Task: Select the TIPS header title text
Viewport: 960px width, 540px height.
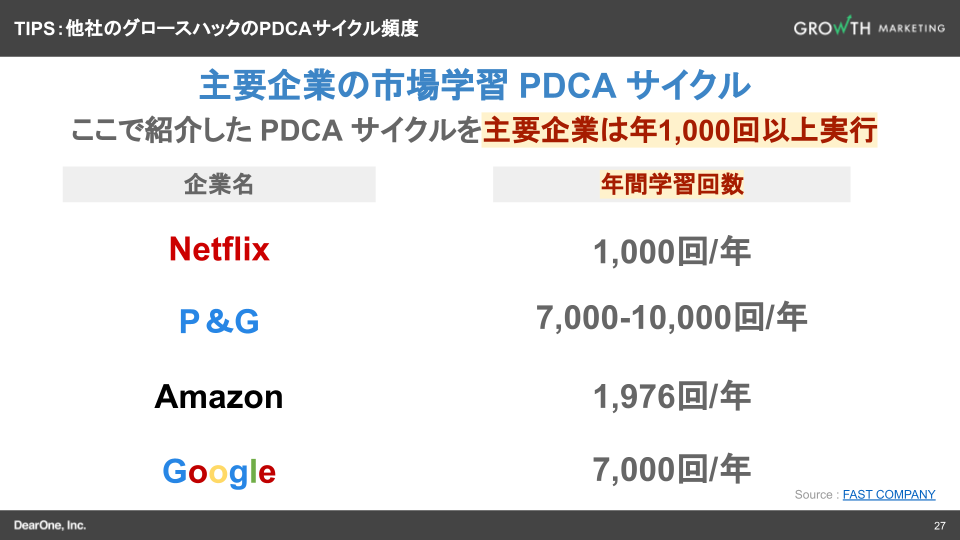Action: (216, 28)
